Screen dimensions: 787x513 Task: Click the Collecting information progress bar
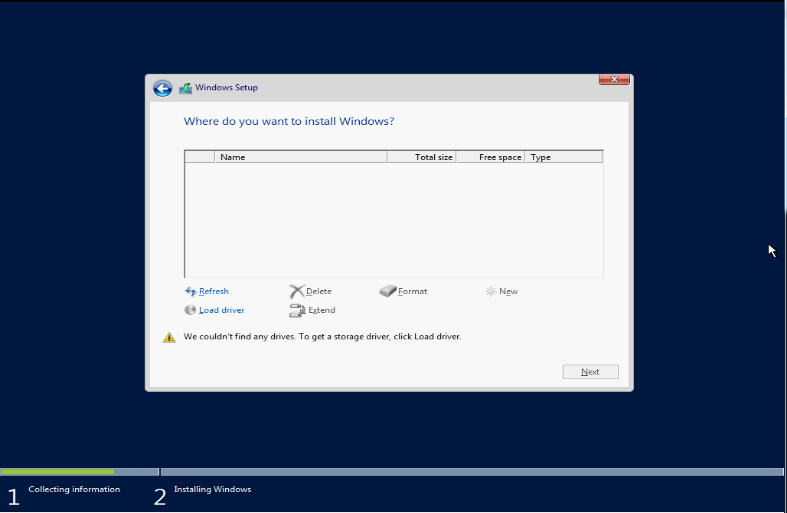(80, 472)
